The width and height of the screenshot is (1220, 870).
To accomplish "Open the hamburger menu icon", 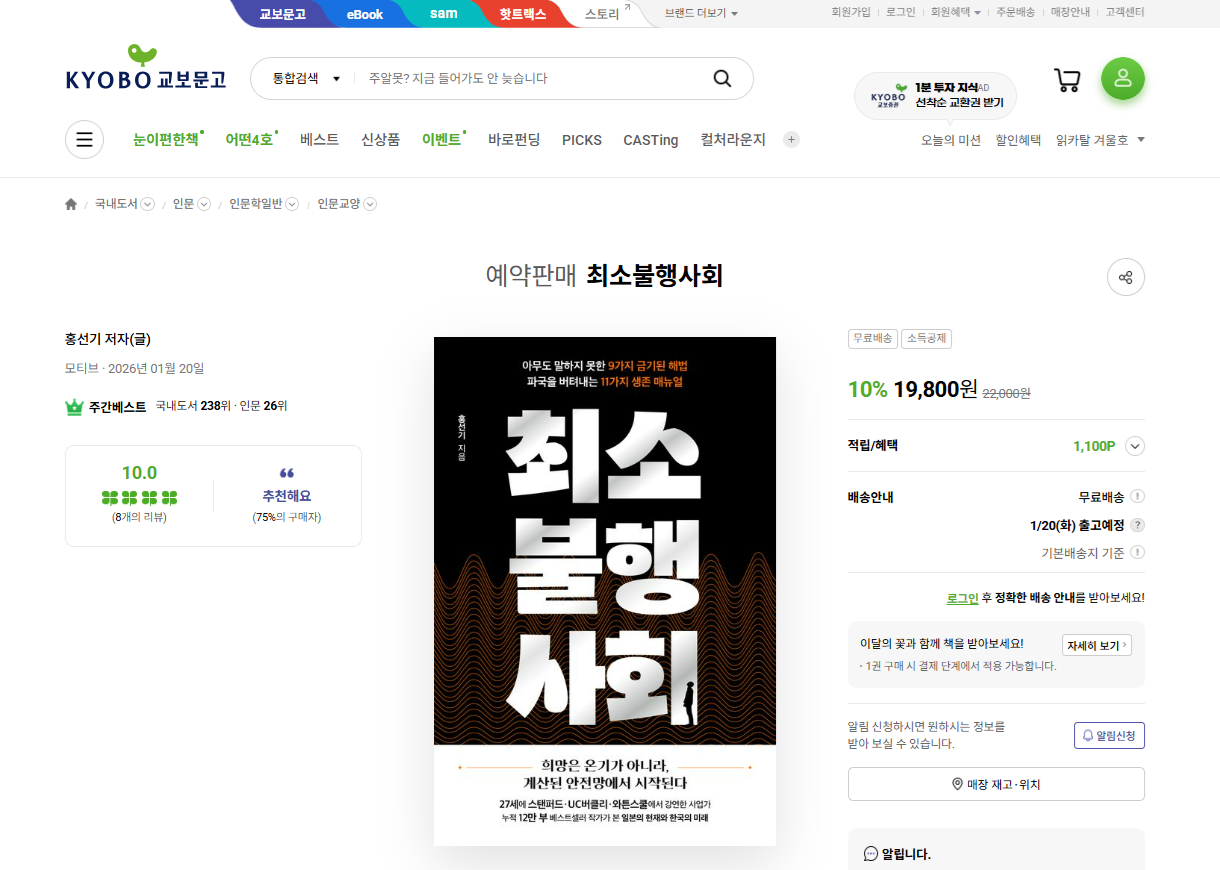I will coord(84,139).
